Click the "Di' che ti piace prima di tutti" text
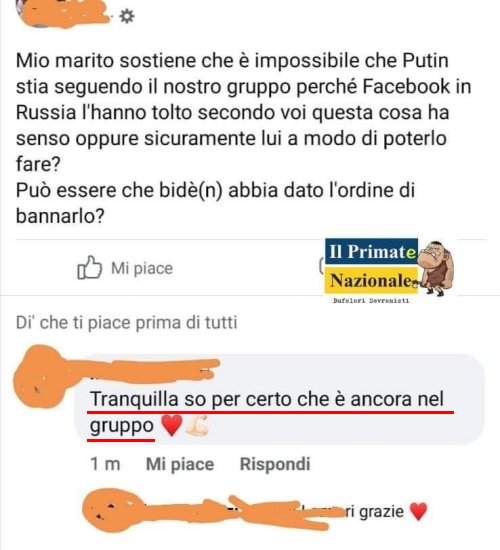500x550 pixels. point(127,323)
